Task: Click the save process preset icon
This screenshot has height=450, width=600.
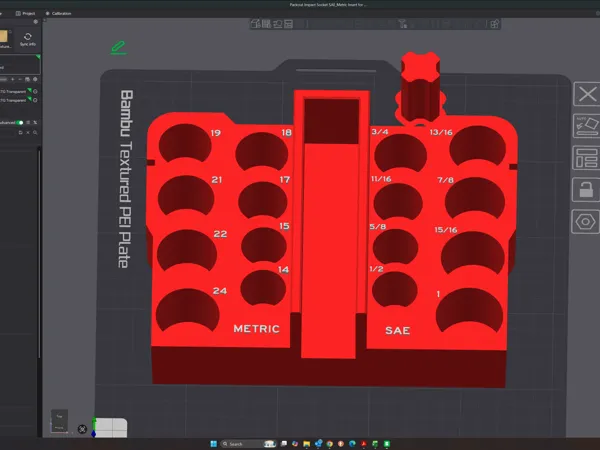Action: pyautogui.click(x=21, y=132)
